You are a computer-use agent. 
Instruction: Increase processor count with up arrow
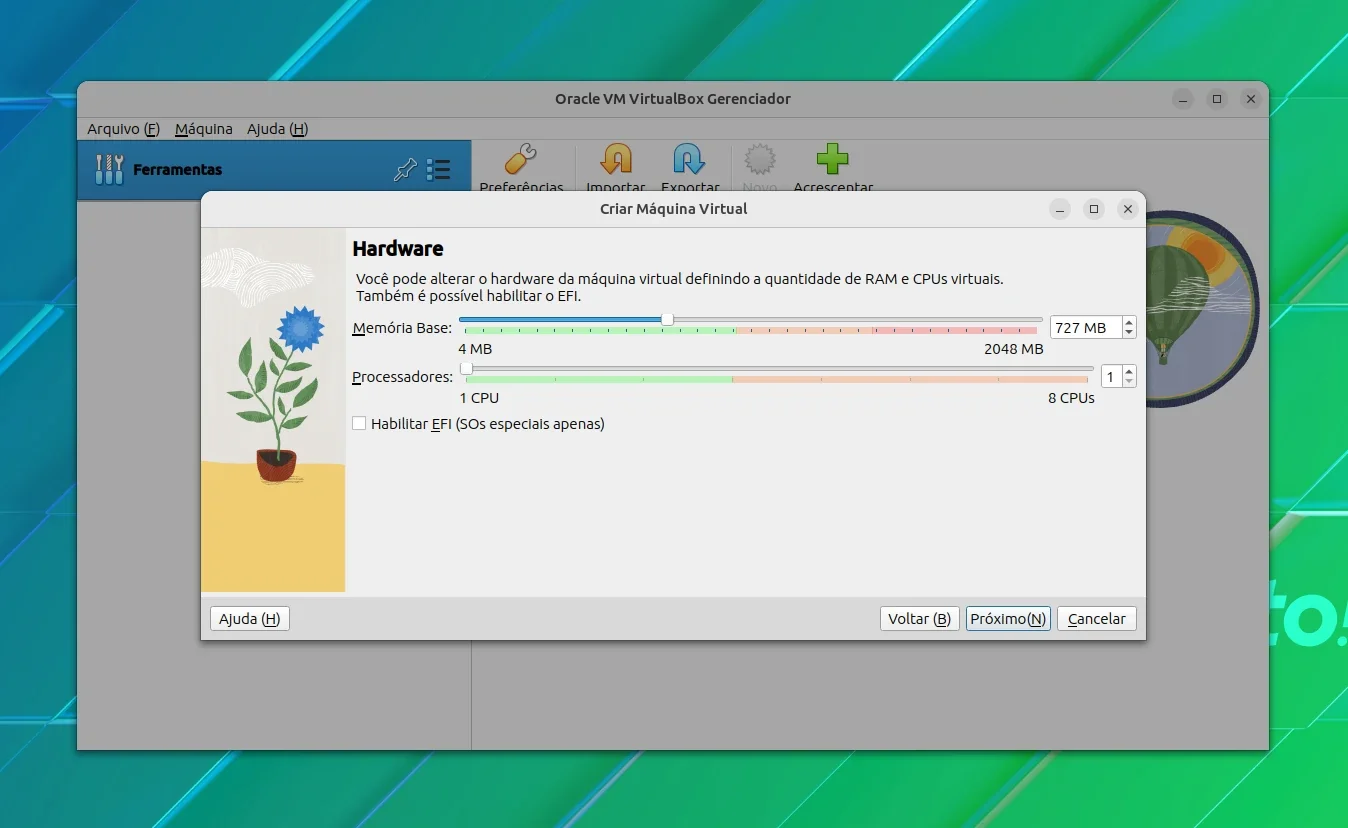[x=1129, y=371]
